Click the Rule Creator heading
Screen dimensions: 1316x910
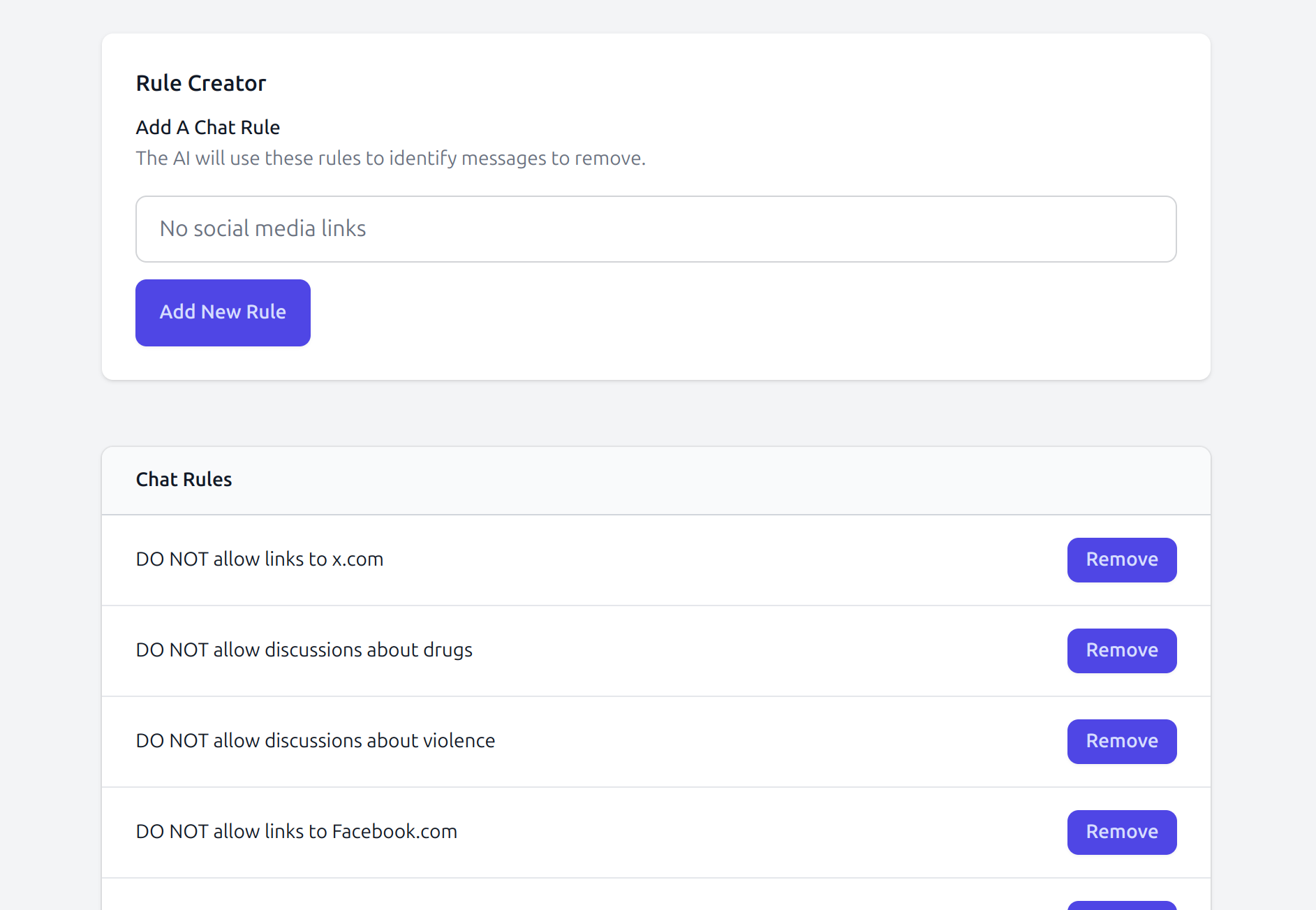coord(201,83)
